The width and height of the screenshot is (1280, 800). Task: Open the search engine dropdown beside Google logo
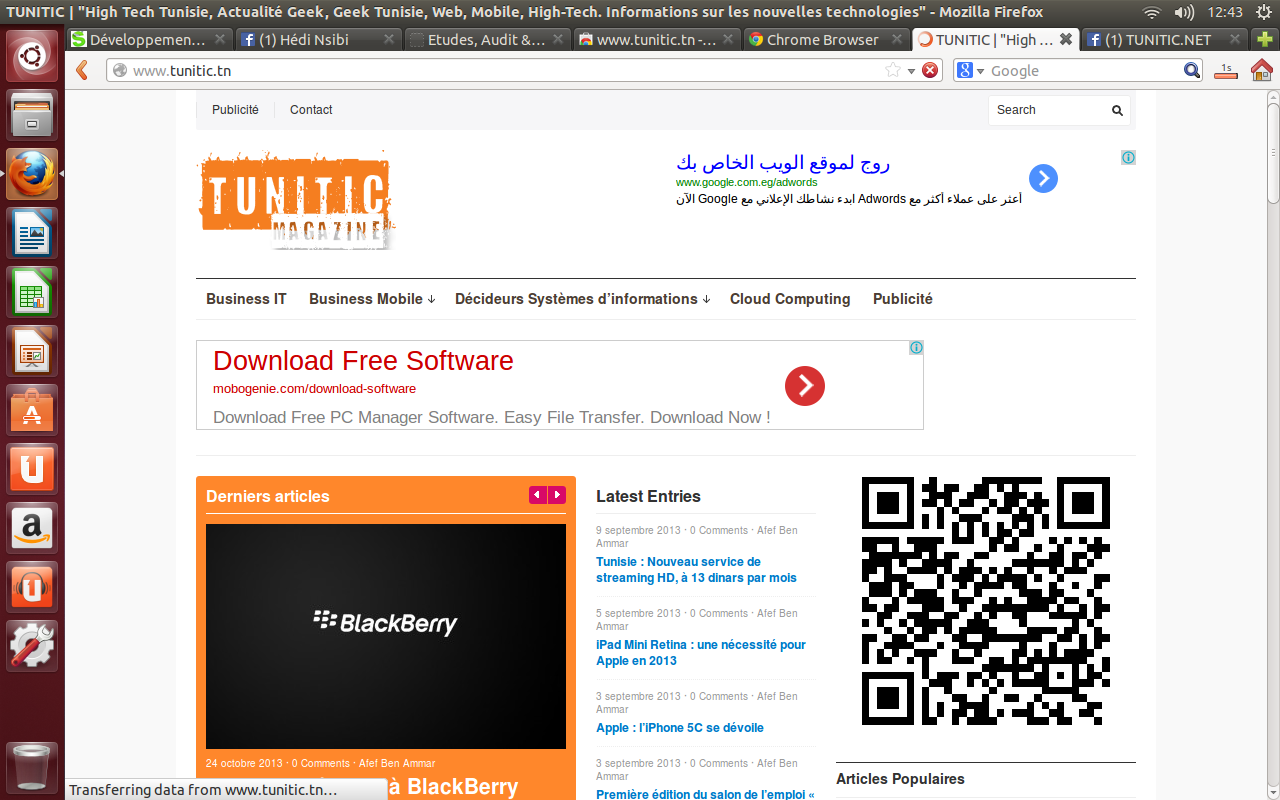point(978,70)
